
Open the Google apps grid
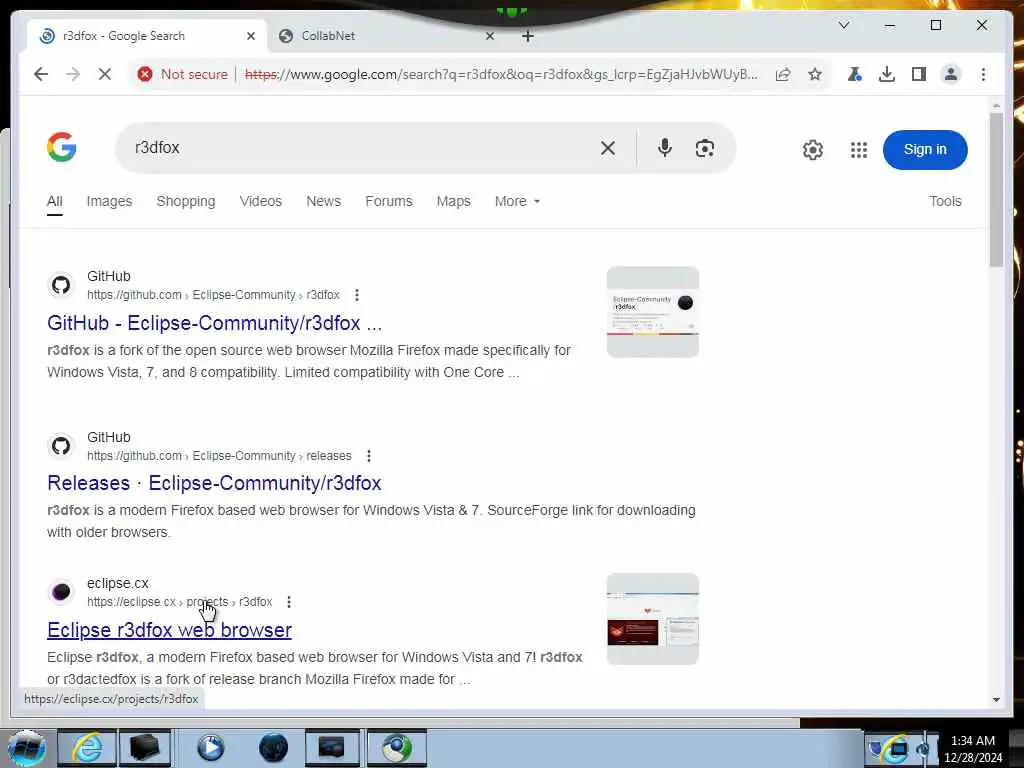click(859, 150)
